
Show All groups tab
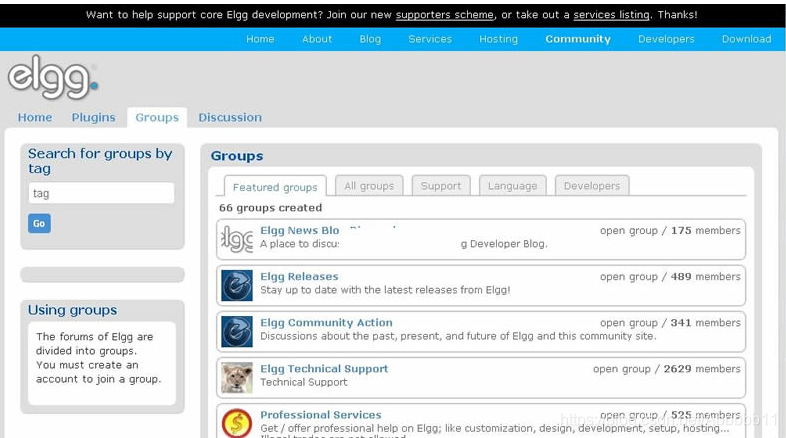pos(369,185)
